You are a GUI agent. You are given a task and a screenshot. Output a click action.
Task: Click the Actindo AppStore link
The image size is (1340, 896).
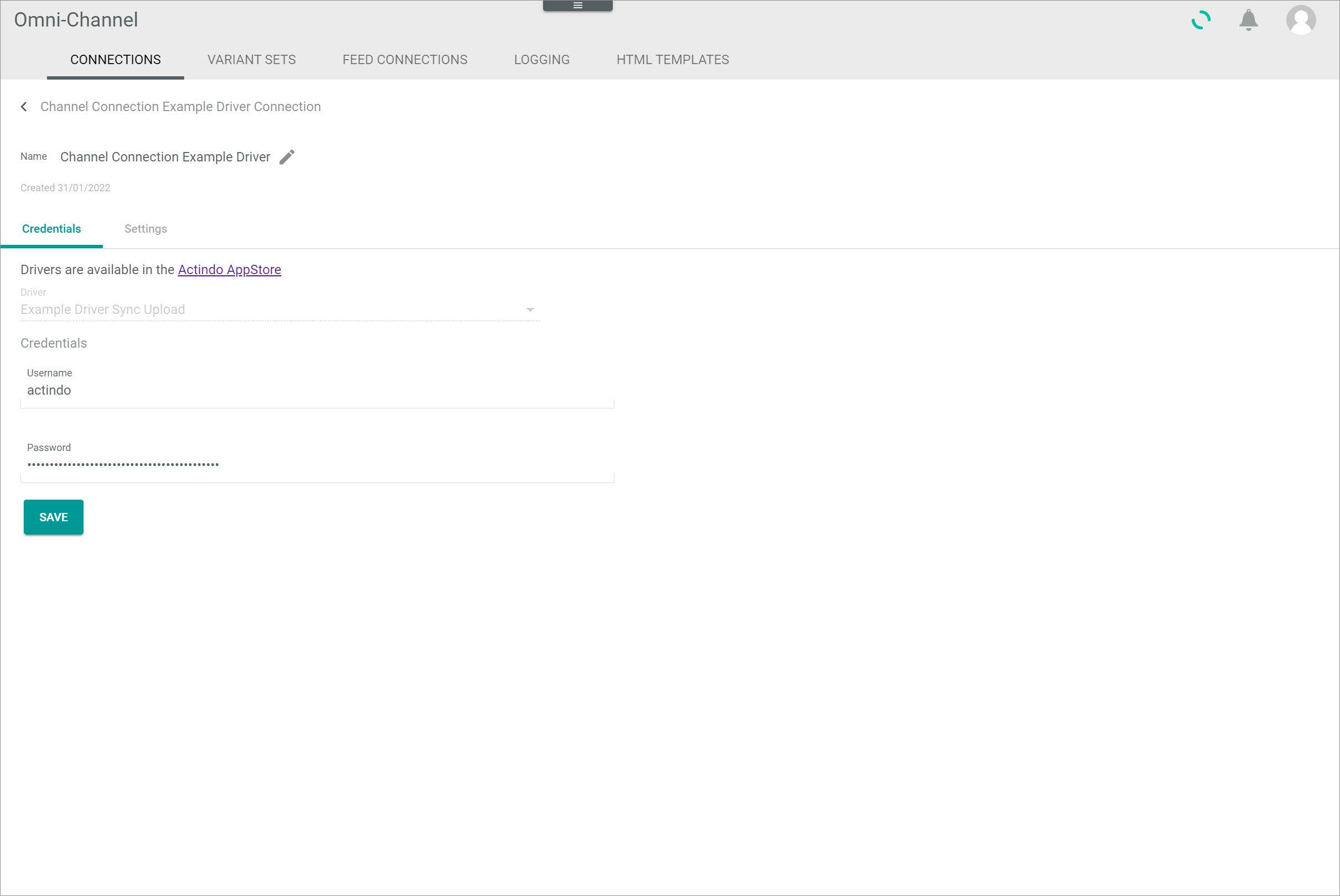coord(229,269)
